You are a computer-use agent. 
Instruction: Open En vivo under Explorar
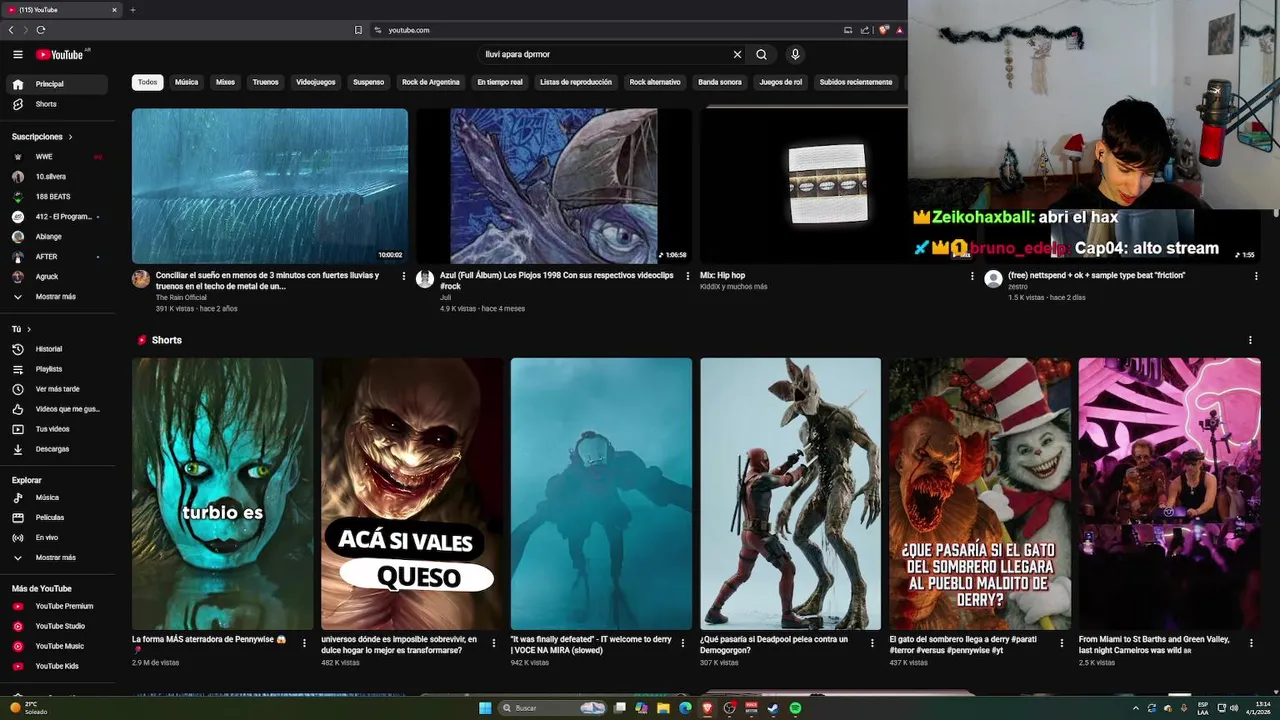tap(56, 537)
